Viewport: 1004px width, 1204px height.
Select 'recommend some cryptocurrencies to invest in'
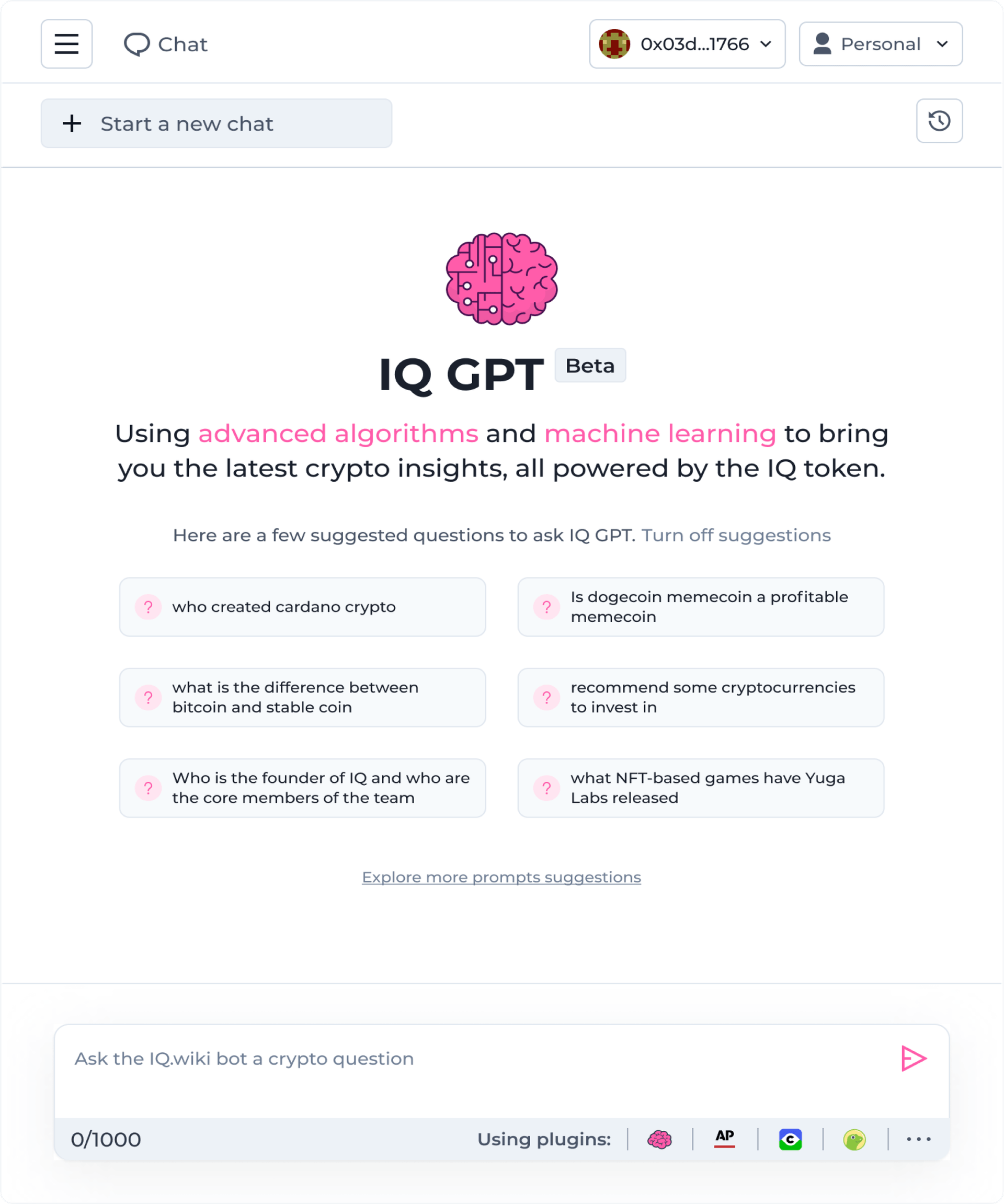point(701,696)
